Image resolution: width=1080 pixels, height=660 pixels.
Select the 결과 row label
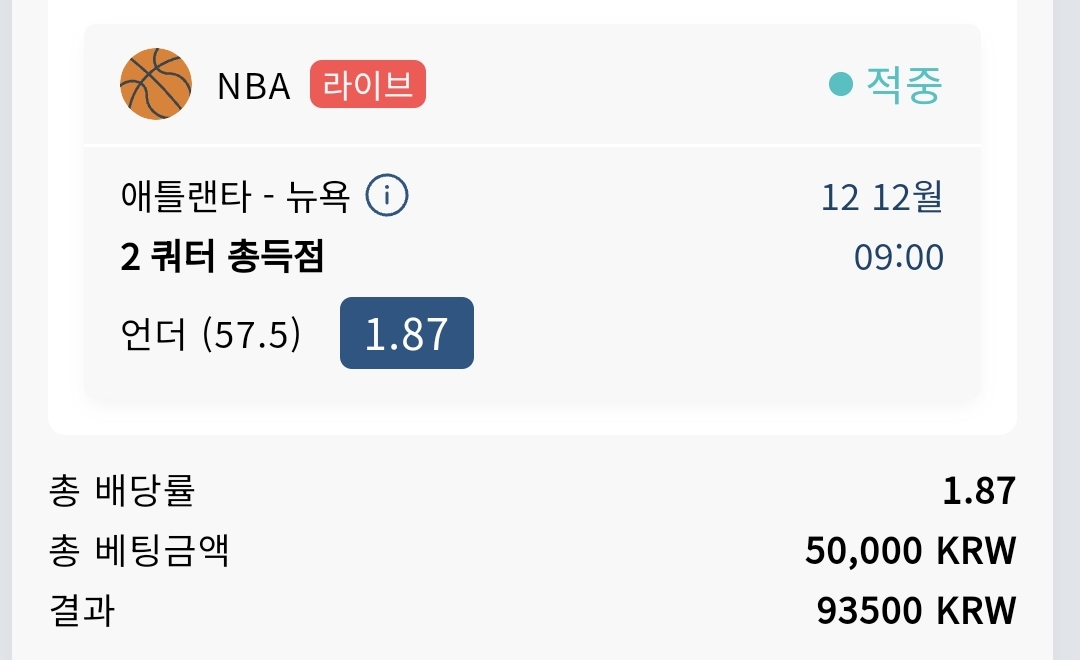tap(82, 610)
